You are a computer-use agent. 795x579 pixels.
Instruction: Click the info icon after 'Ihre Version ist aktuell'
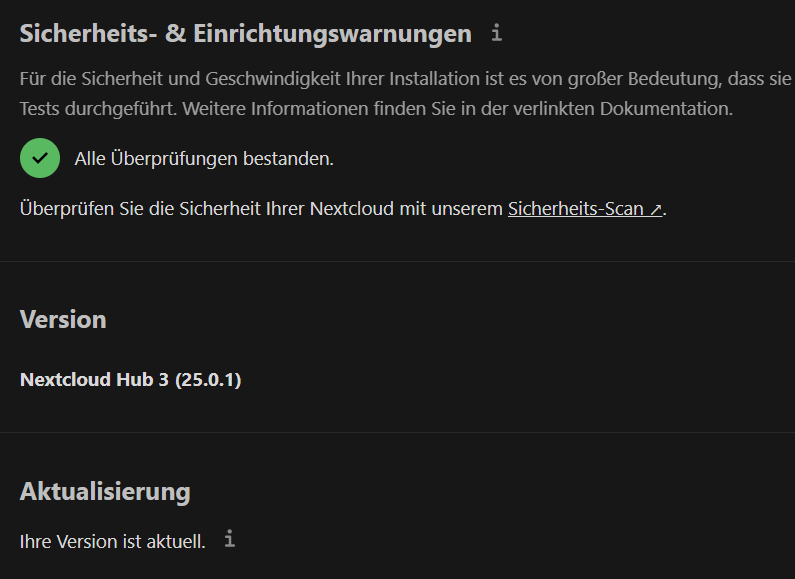[230, 538]
